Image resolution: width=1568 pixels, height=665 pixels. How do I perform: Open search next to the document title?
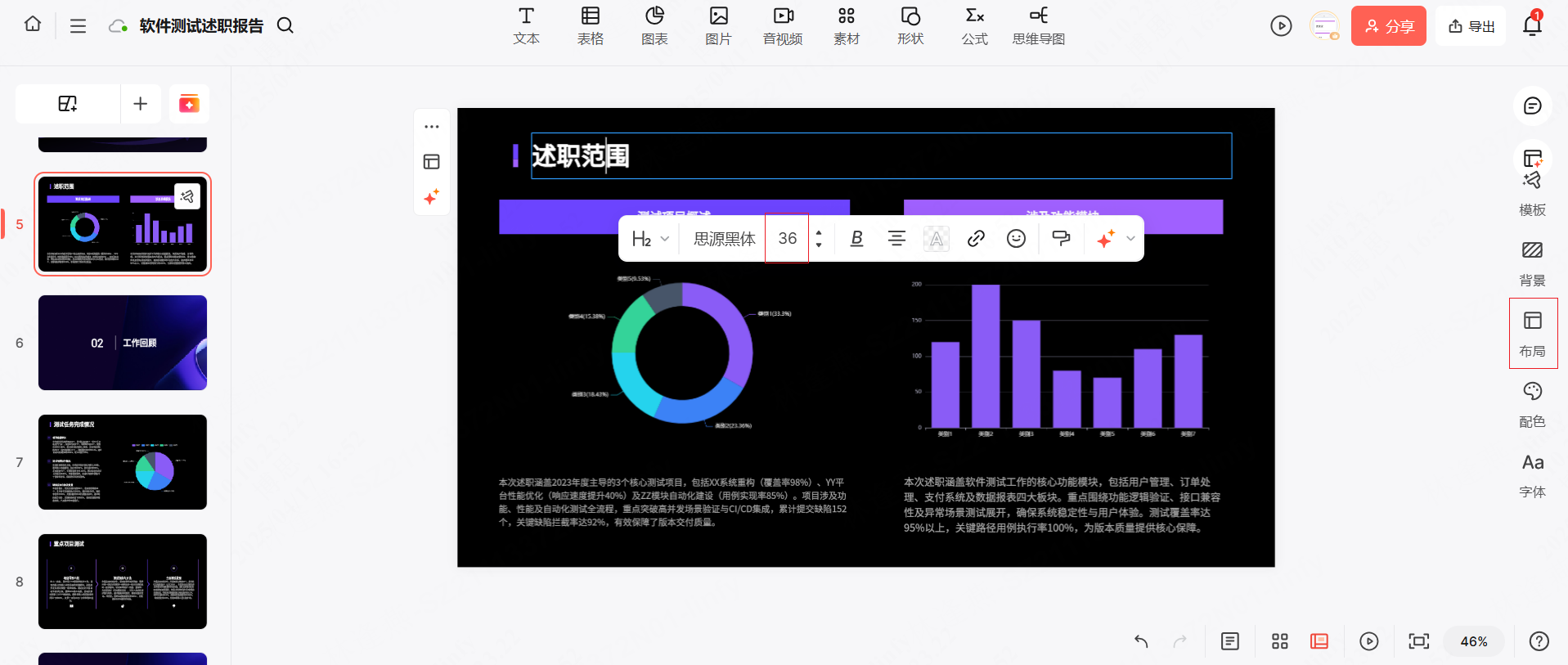pyautogui.click(x=285, y=25)
